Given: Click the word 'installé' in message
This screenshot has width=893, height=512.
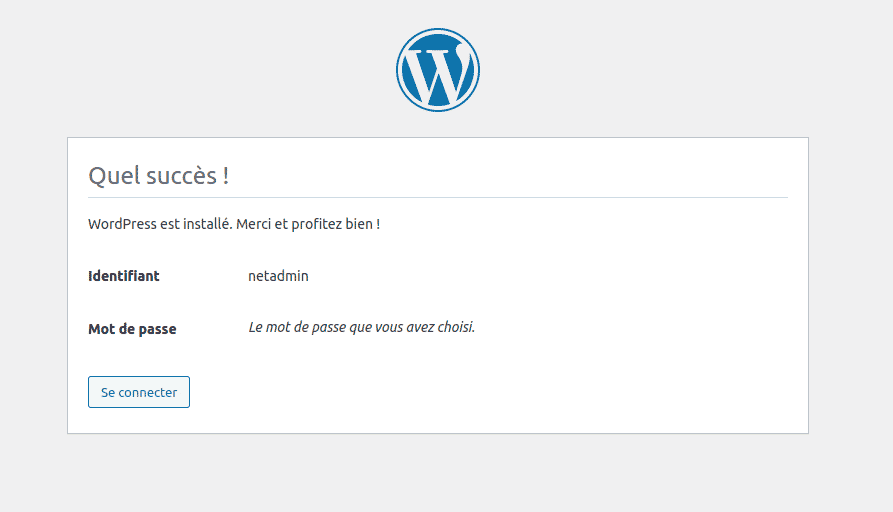Looking at the screenshot, I should tap(207, 224).
